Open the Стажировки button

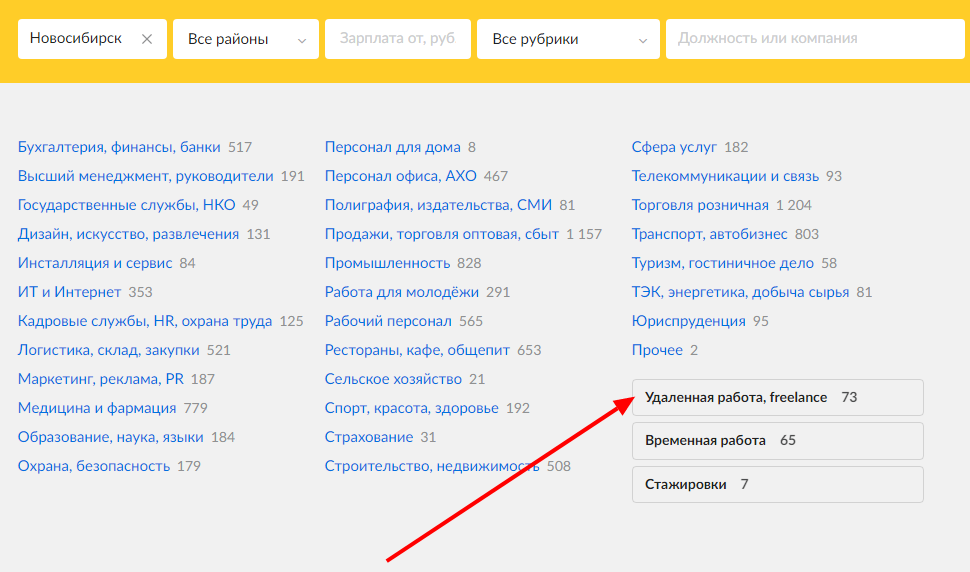pos(778,484)
